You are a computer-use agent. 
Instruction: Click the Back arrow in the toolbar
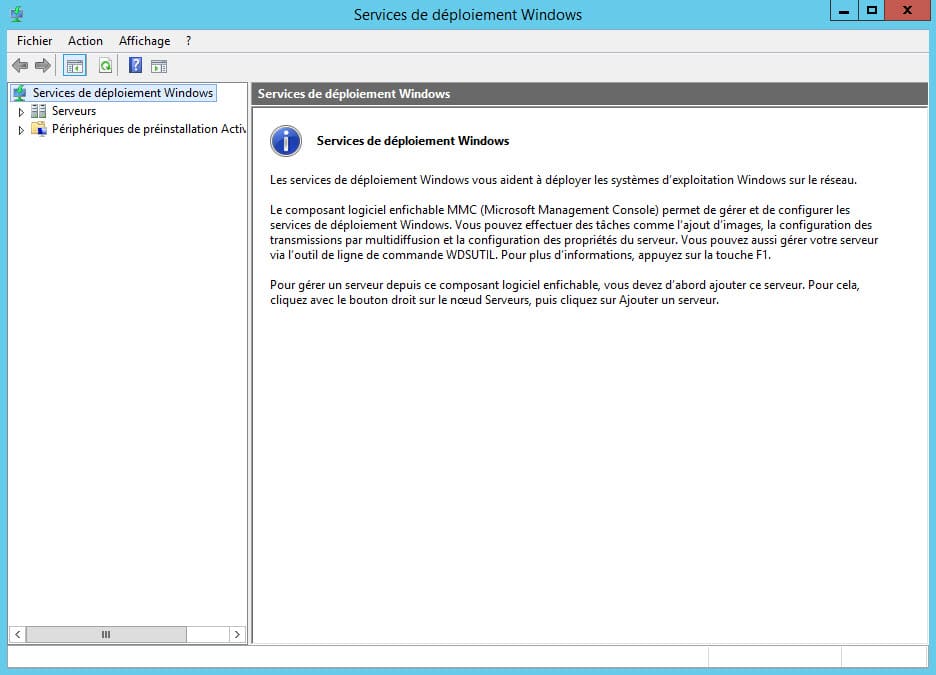click(x=20, y=66)
